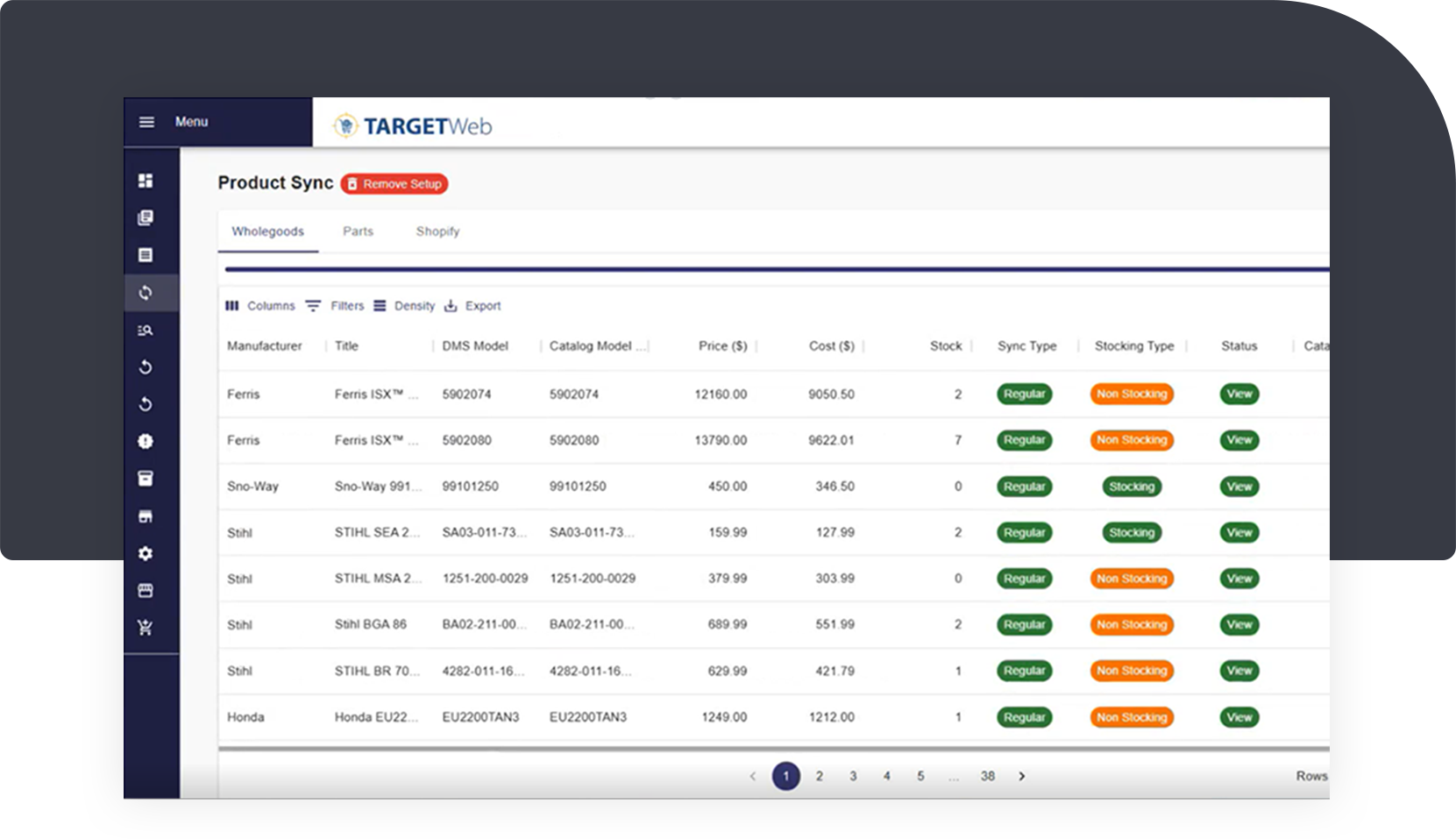This screenshot has height=839, width=1456.
Task: Click Stocking badge in STIHL SEA row
Action: coord(1132,533)
